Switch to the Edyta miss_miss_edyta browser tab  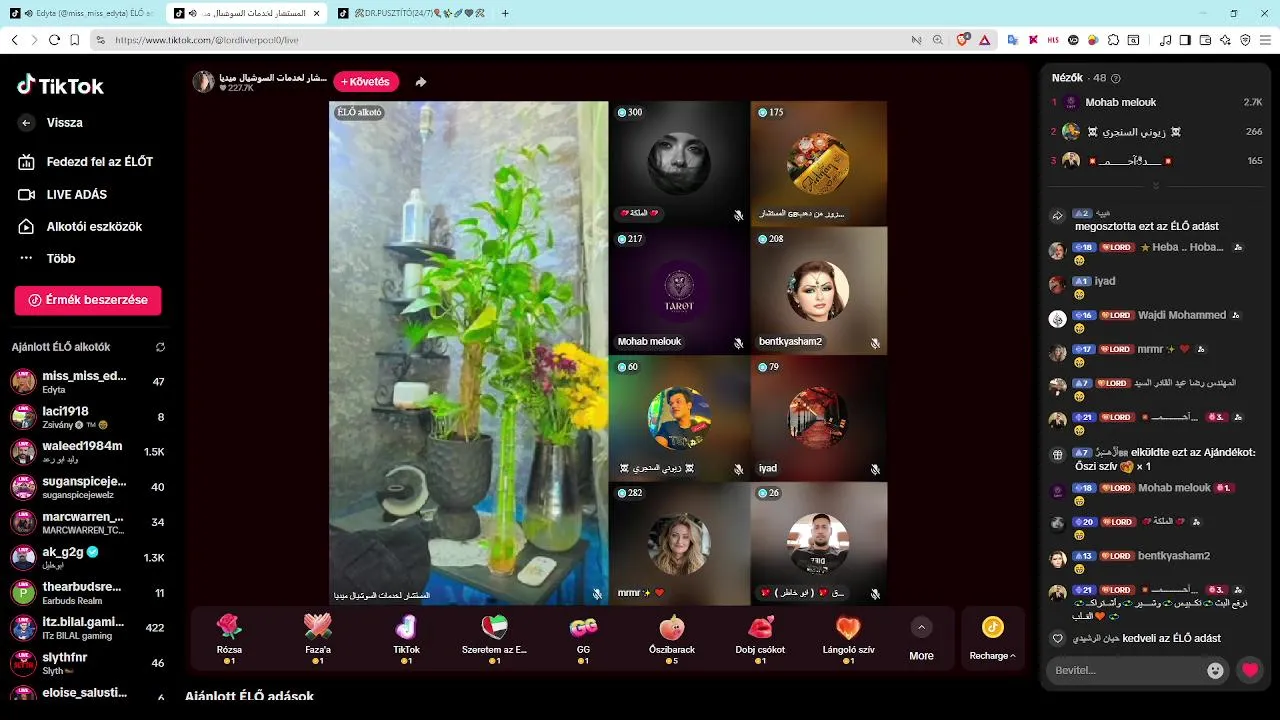[x=82, y=13]
